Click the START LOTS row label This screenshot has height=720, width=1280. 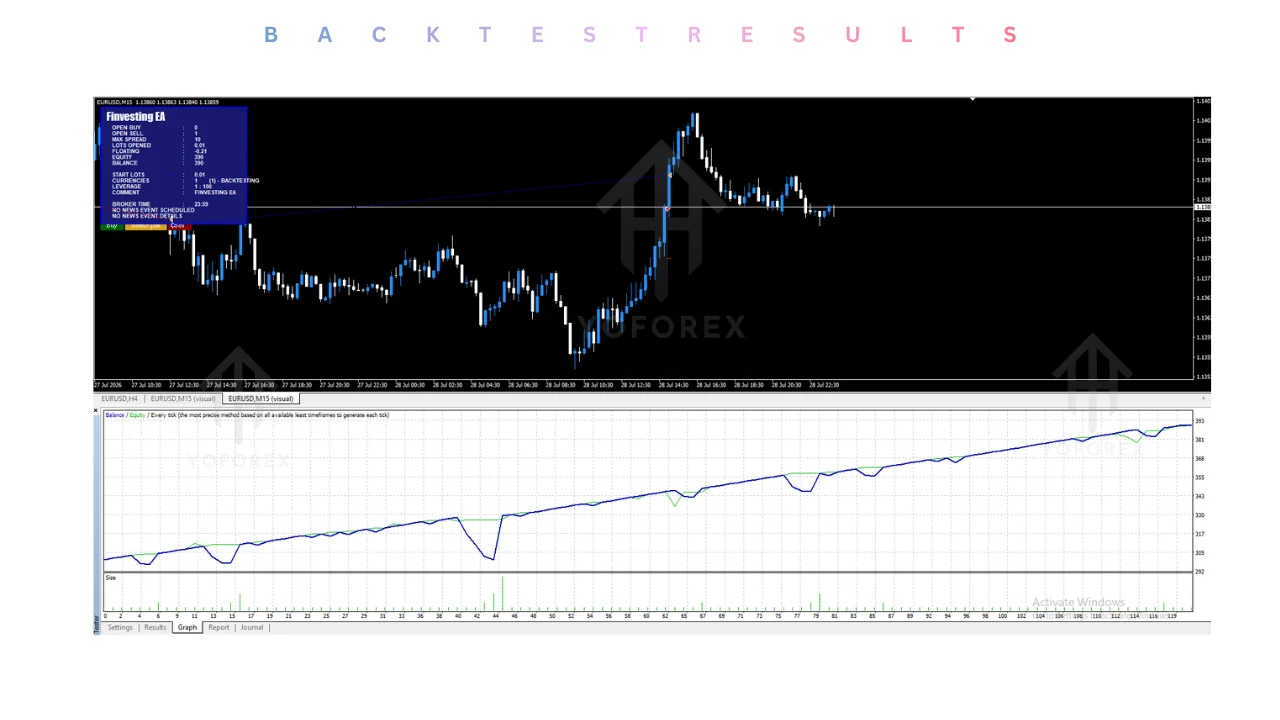click(128, 175)
